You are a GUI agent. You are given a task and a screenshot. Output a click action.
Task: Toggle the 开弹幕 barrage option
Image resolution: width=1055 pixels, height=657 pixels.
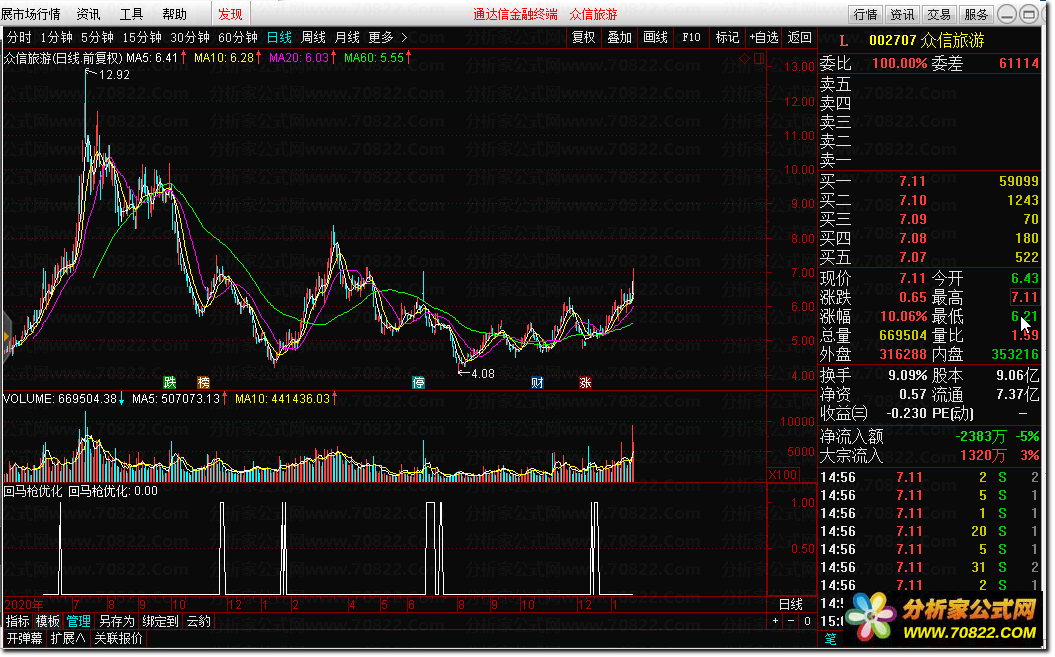[x=24, y=638]
